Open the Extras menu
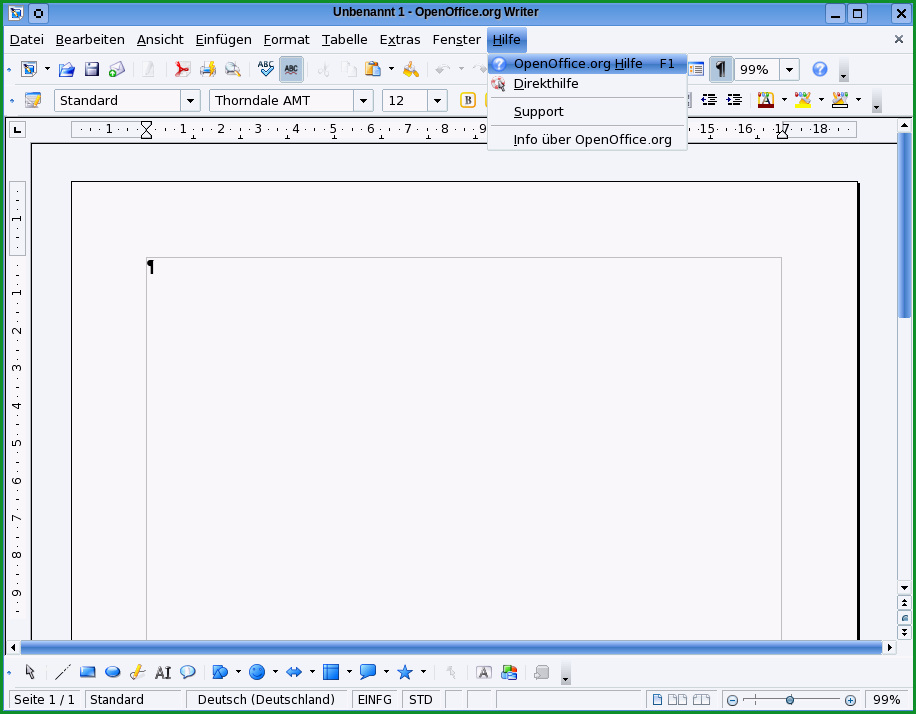This screenshot has width=916, height=714. point(400,40)
